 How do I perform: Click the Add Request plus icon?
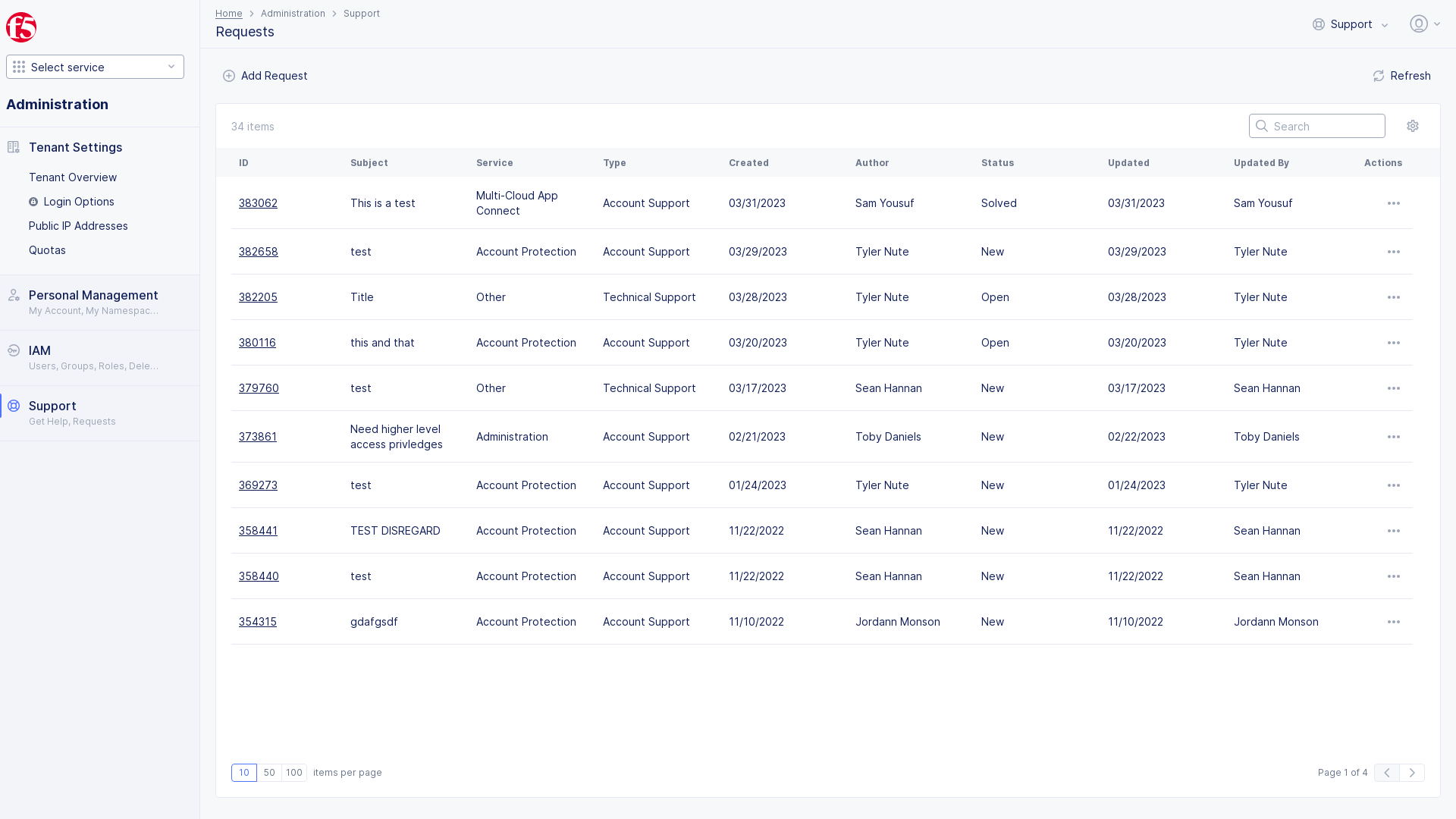229,76
